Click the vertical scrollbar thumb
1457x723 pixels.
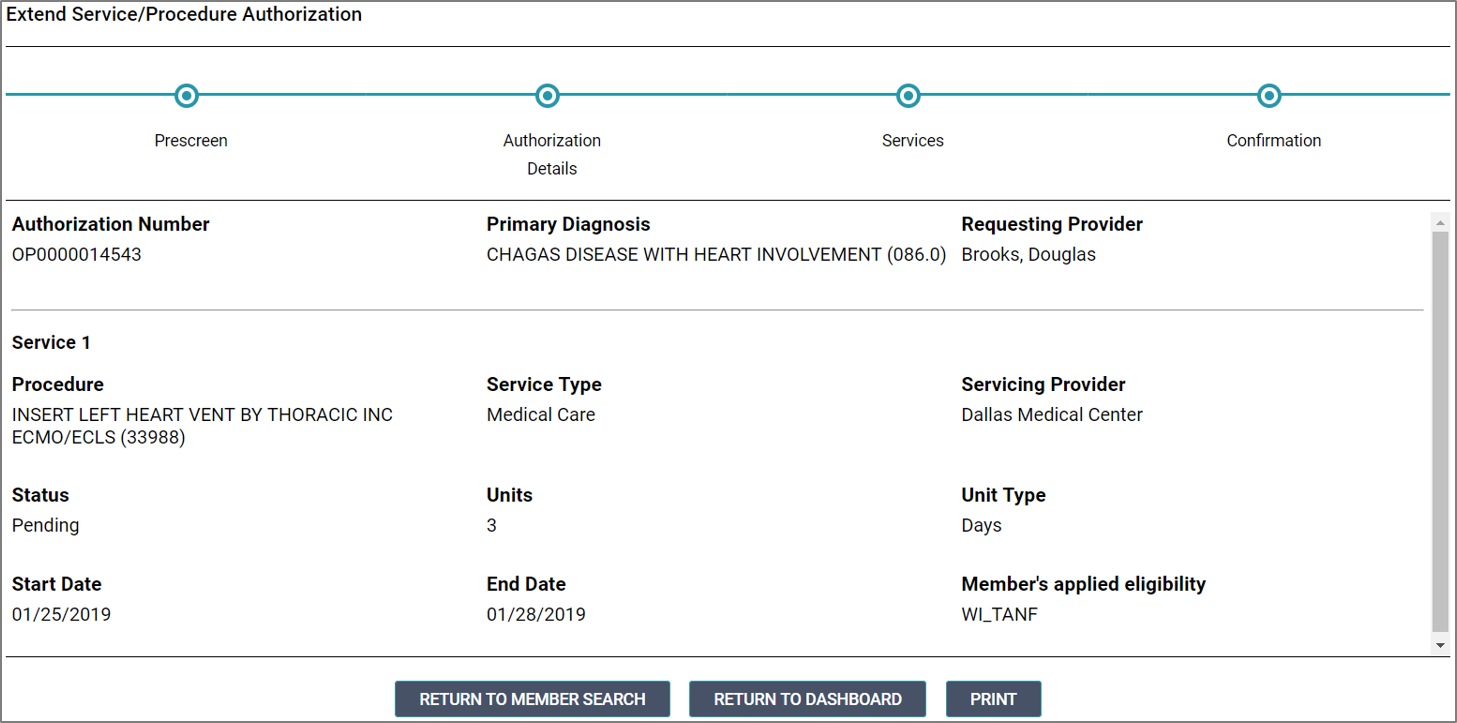[x=1440, y=430]
